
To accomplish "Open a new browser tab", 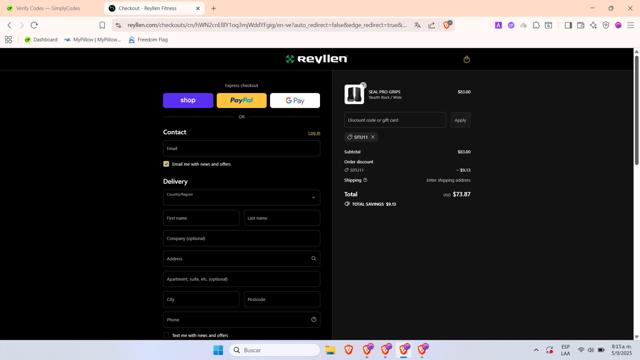I will click(213, 8).
